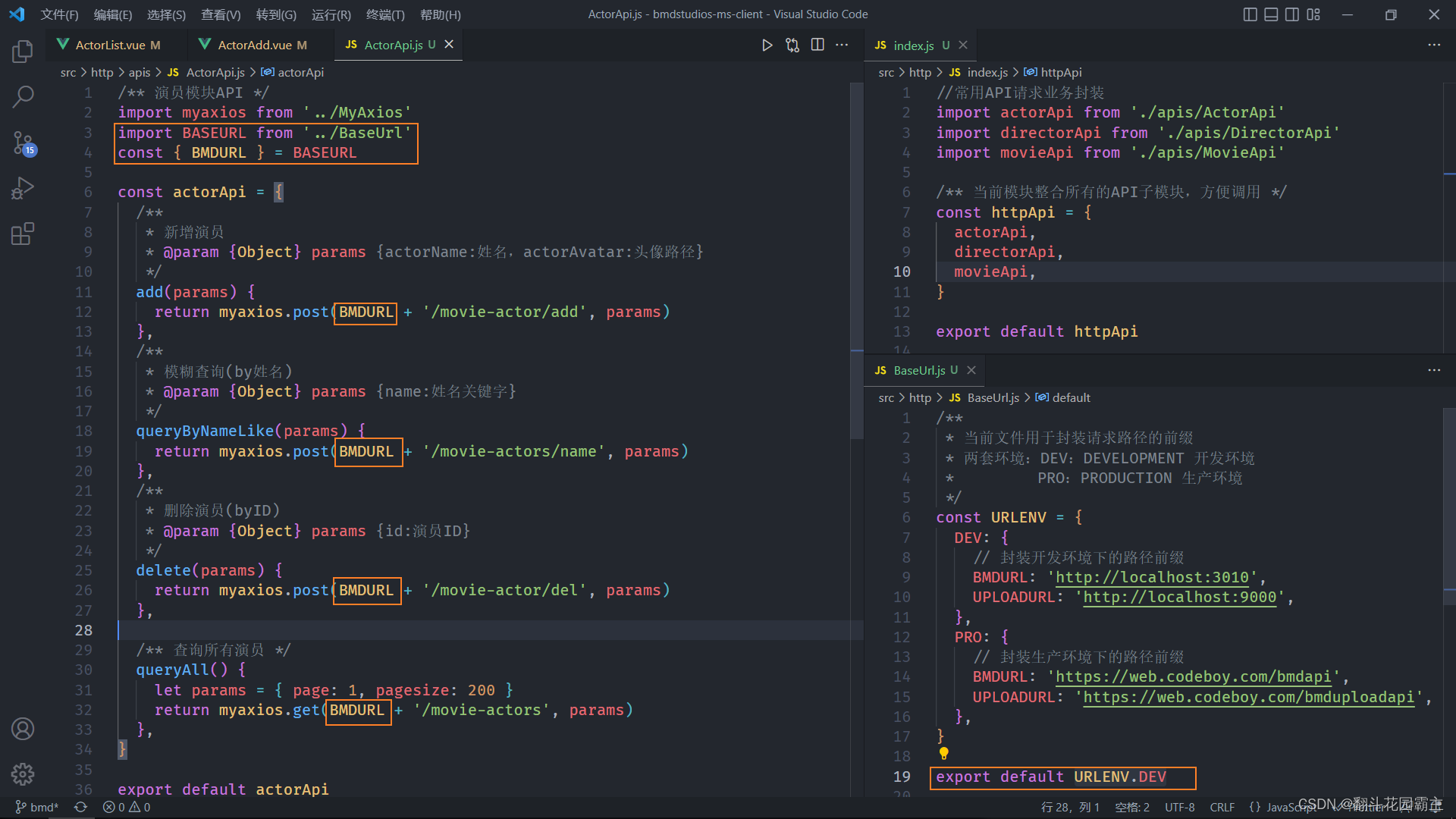Close the BaseUrl.js tab
This screenshot has width=1456, height=819.
[x=971, y=370]
